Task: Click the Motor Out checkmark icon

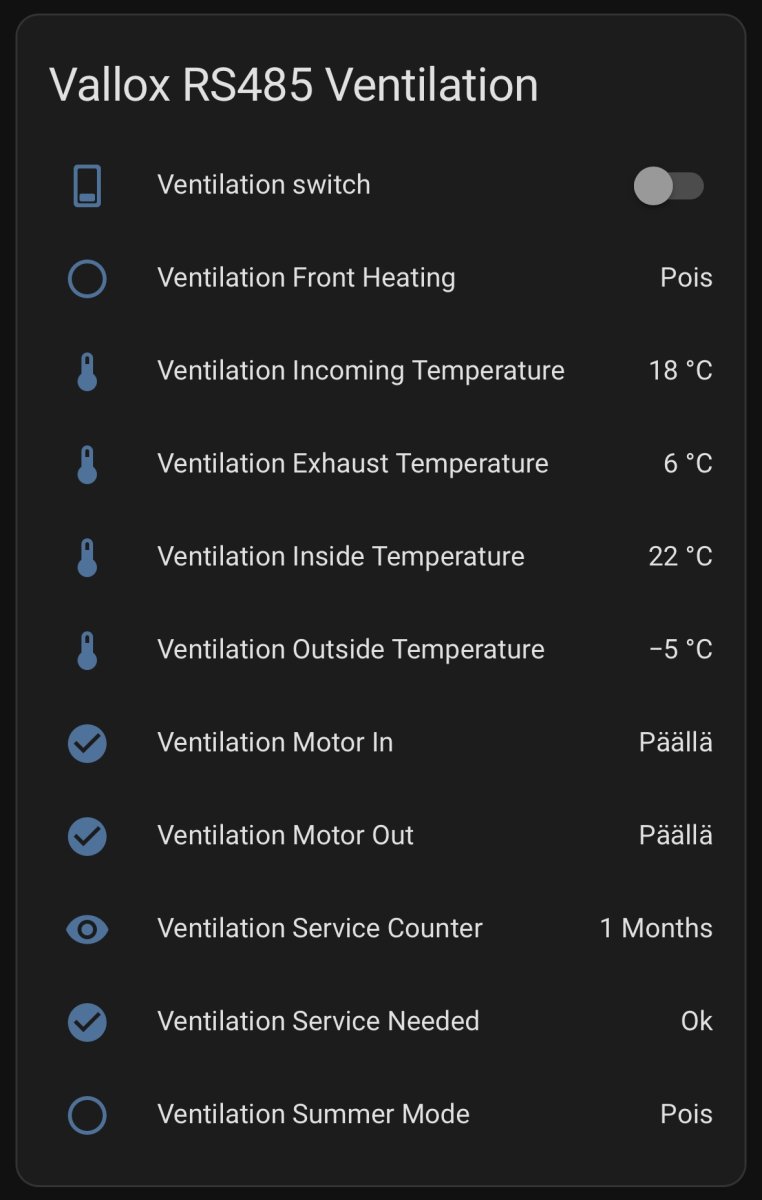Action: (x=87, y=836)
